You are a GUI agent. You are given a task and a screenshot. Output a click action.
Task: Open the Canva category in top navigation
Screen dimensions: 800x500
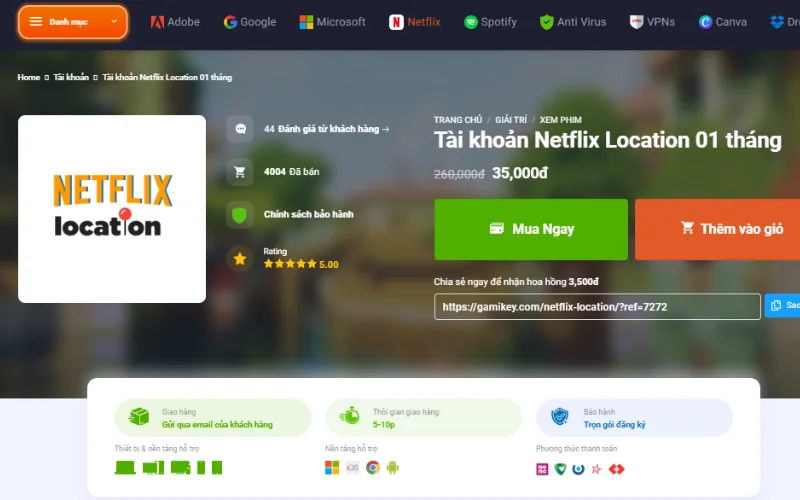pos(723,22)
